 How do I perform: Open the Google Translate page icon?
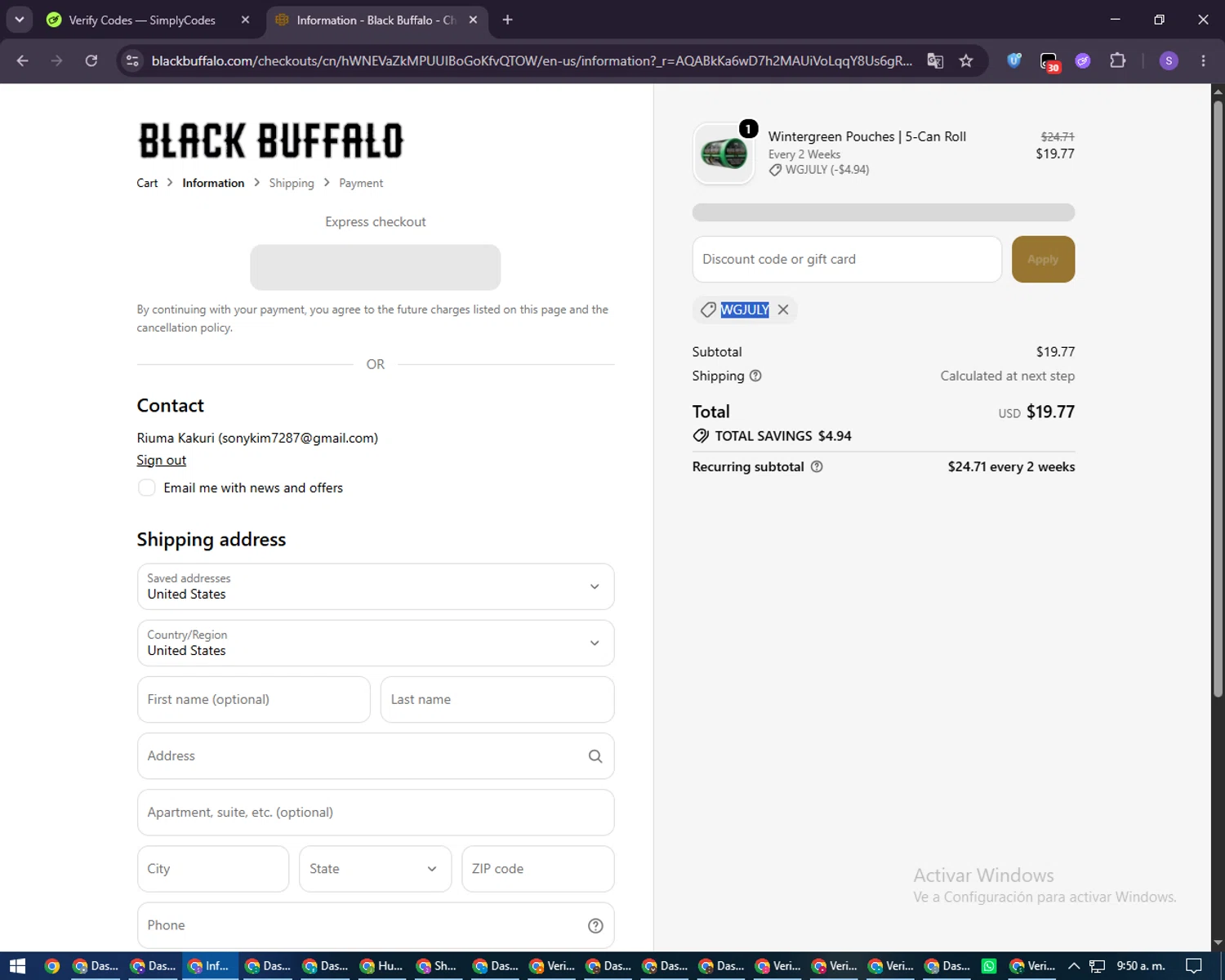tap(935, 60)
